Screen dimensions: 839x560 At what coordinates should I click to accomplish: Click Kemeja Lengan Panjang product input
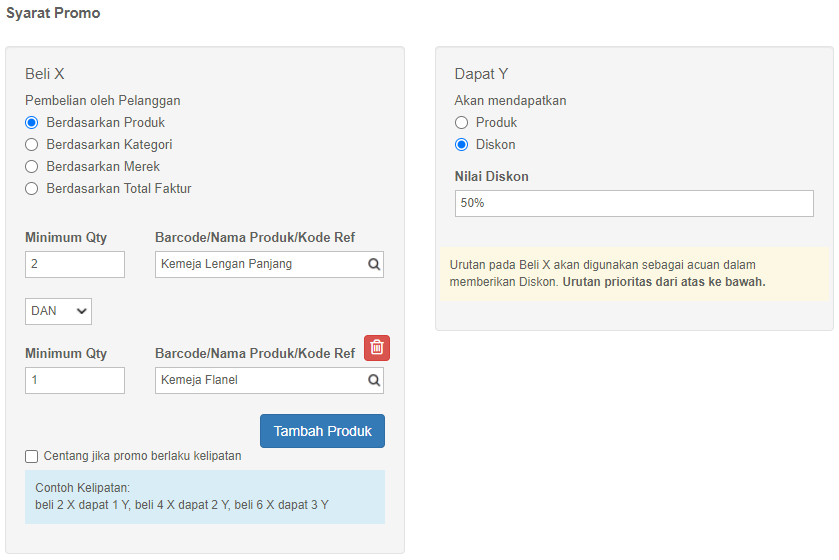tap(261, 264)
